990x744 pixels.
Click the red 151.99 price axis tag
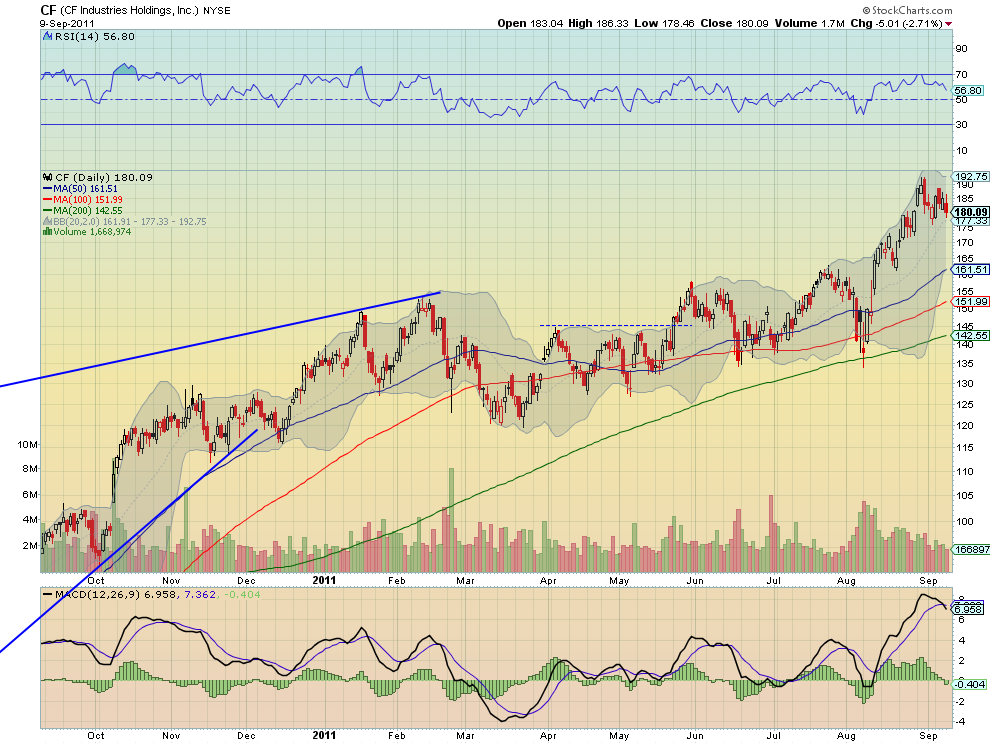click(x=971, y=302)
